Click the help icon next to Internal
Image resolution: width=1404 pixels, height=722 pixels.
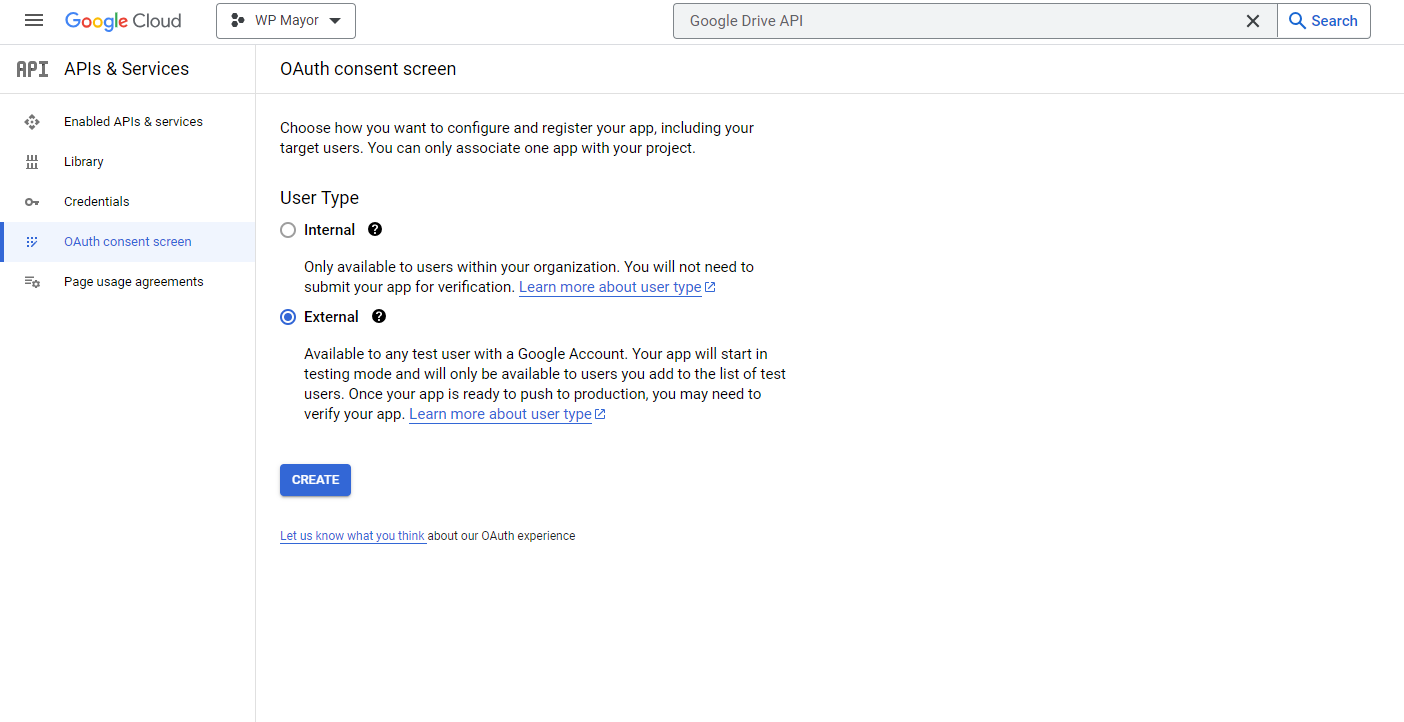(x=375, y=229)
